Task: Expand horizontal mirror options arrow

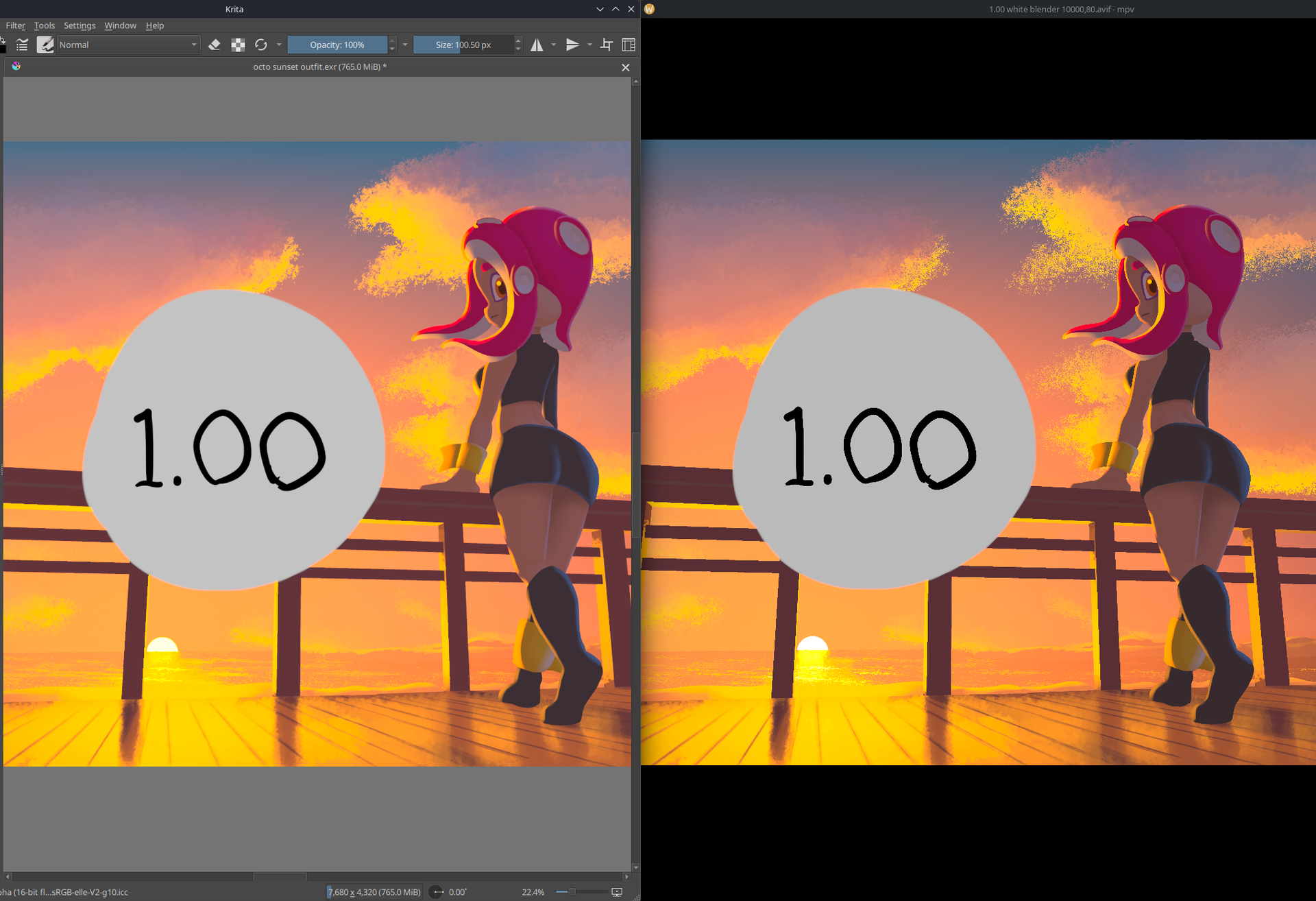Action: coord(554,45)
